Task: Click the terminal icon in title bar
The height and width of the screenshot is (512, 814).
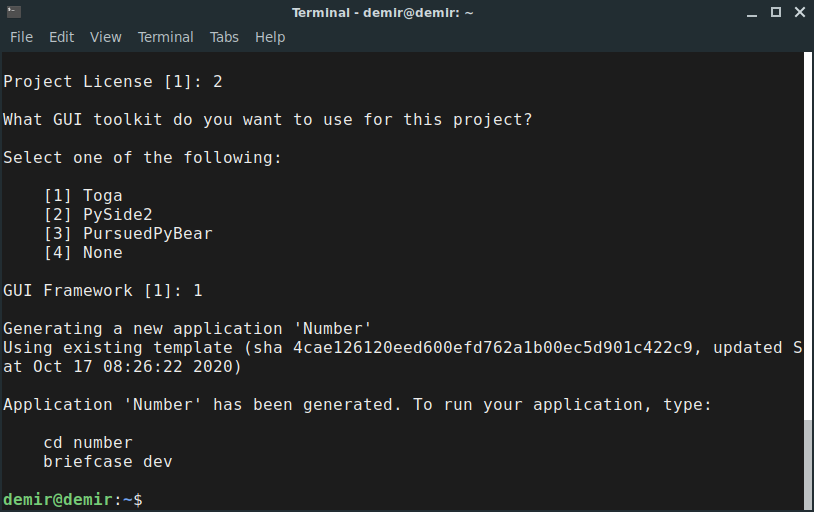Action: coord(14,12)
